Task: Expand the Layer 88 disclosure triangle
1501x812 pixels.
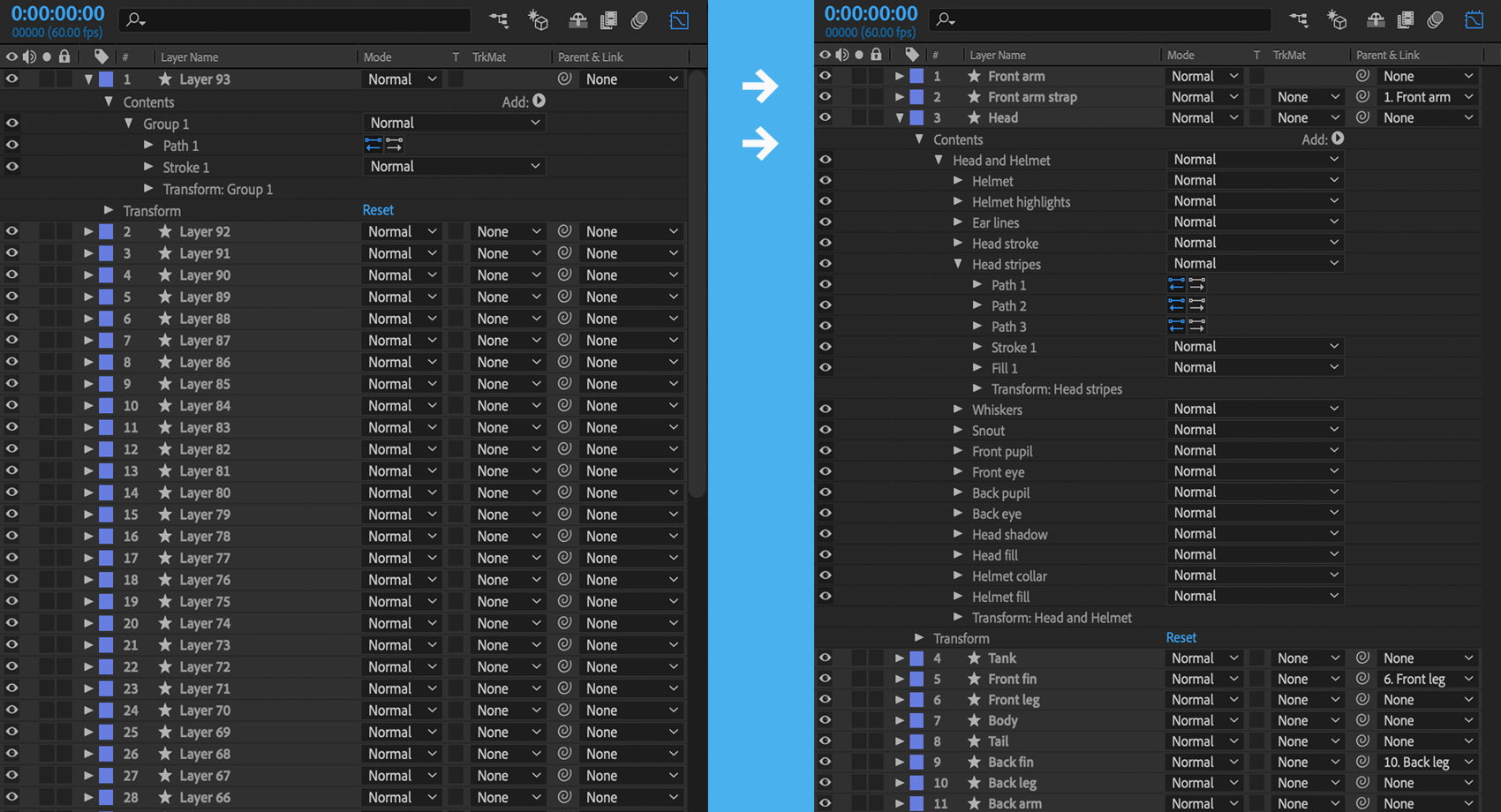Action: click(x=88, y=319)
